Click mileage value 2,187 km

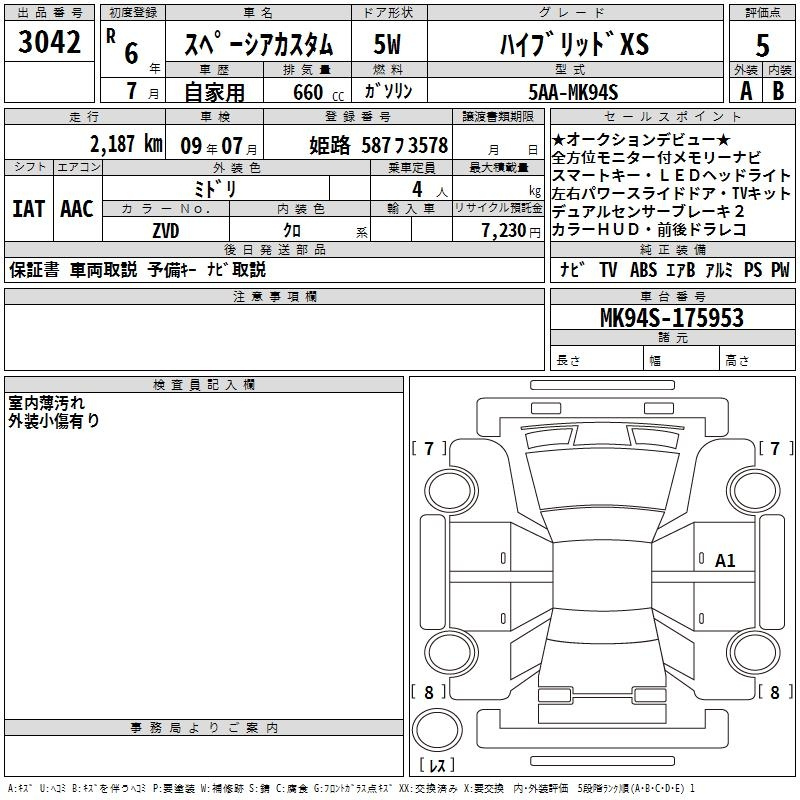click(126, 144)
